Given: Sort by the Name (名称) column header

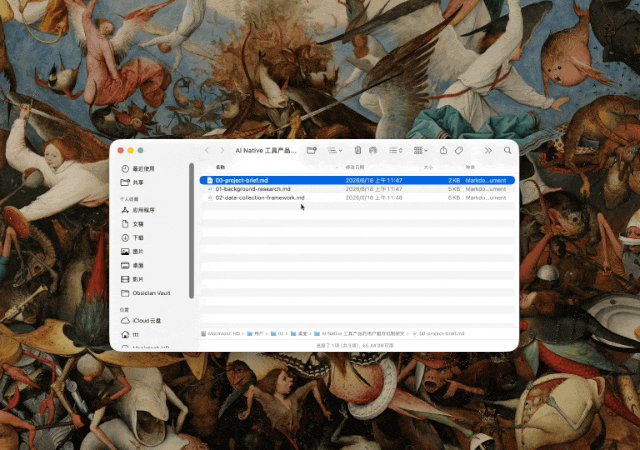Looking at the screenshot, I should 220,167.
